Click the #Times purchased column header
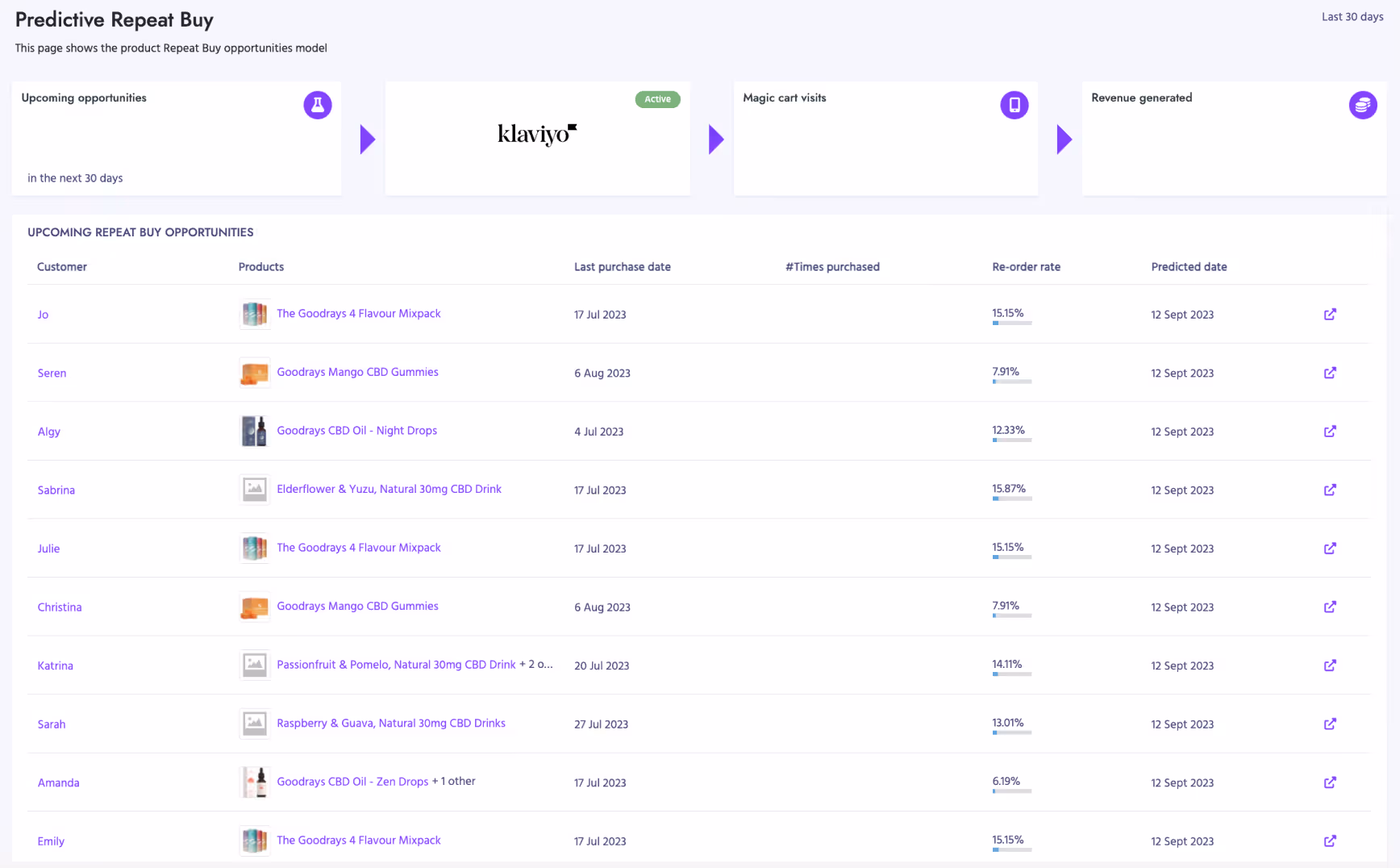Viewport: 1400px width, 868px height. pyautogui.click(x=832, y=267)
